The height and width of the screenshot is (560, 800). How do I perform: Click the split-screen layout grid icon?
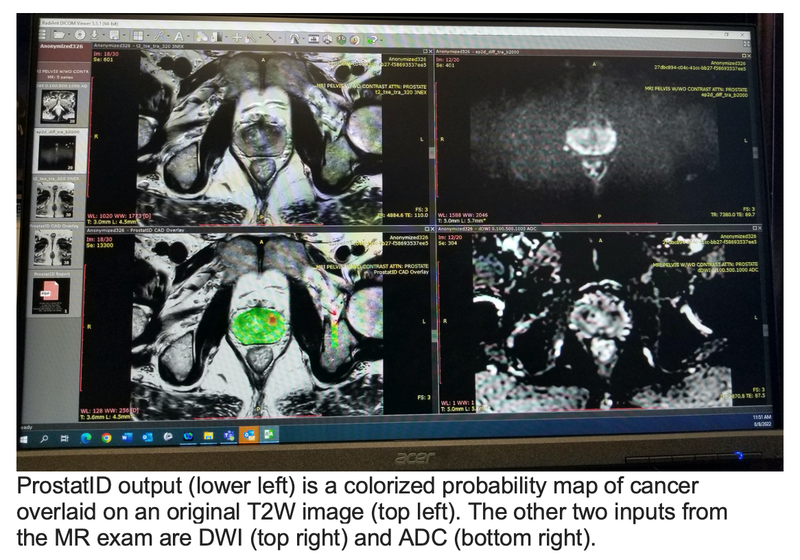(x=138, y=36)
